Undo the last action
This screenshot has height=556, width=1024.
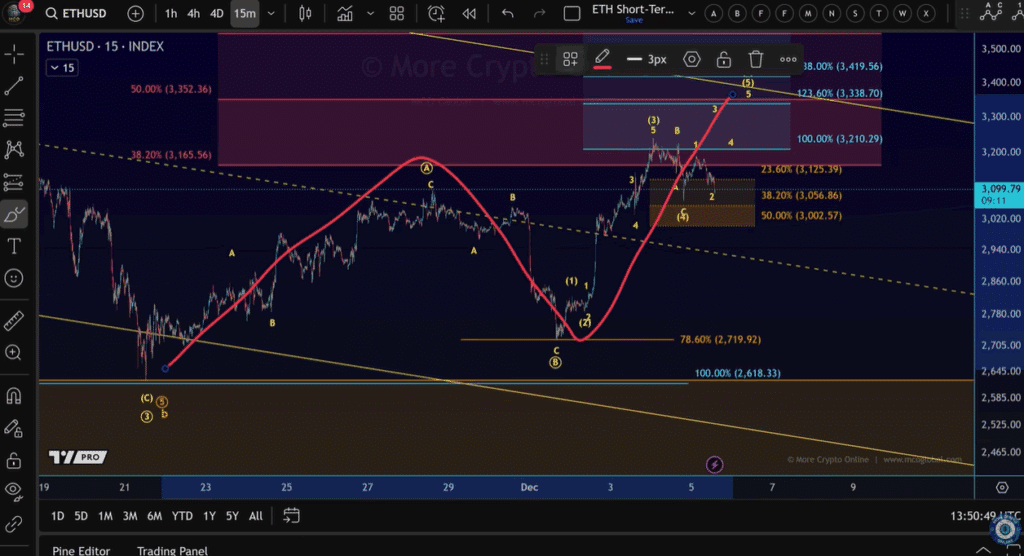507,13
